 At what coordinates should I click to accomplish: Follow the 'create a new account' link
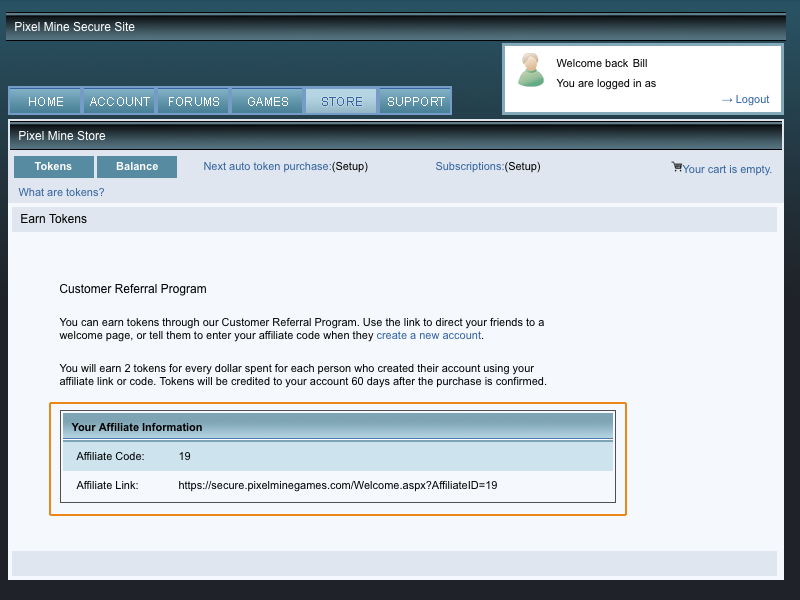point(429,335)
